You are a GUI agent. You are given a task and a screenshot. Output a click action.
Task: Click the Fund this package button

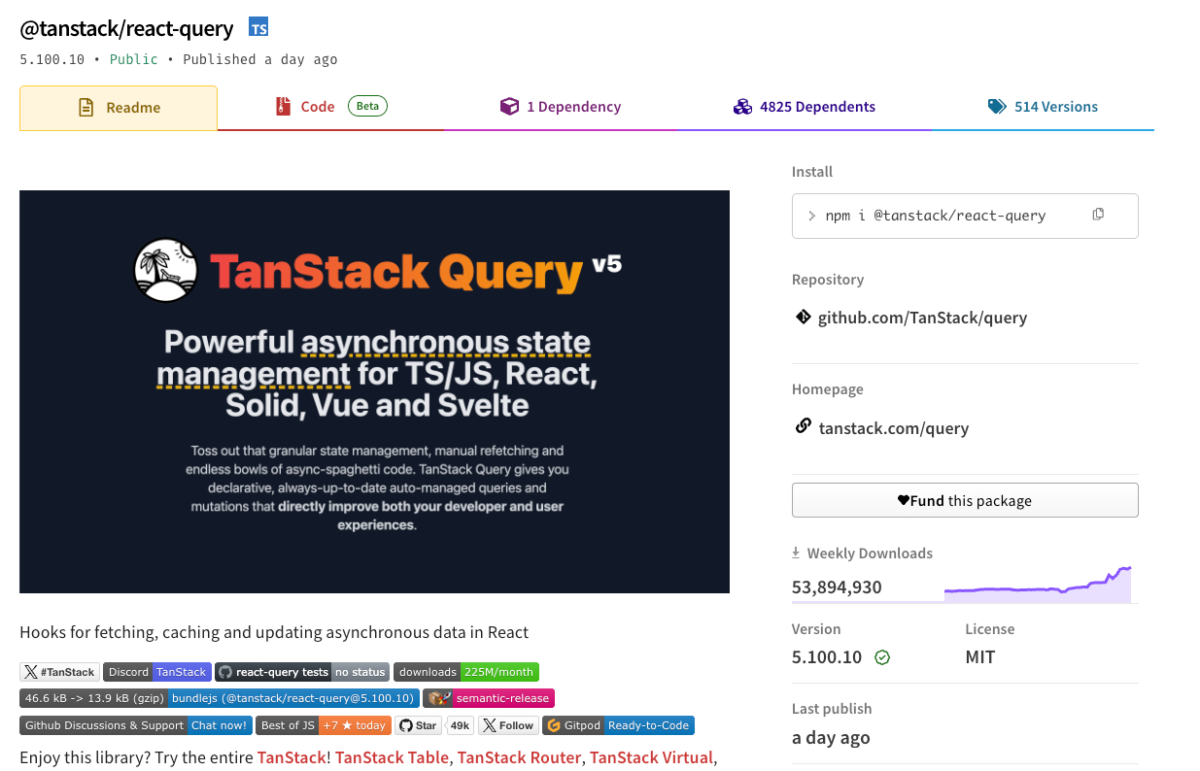pos(965,500)
